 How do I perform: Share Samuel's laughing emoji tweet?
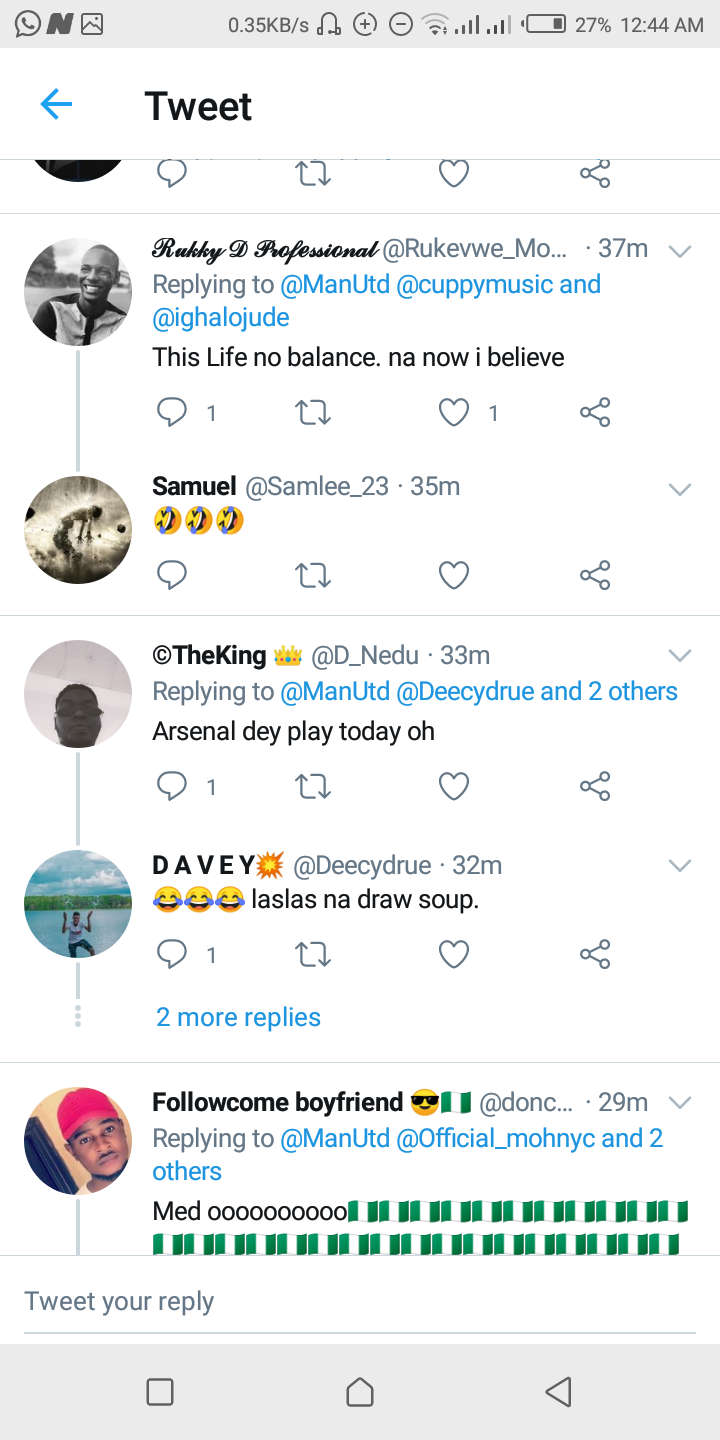pos(595,575)
